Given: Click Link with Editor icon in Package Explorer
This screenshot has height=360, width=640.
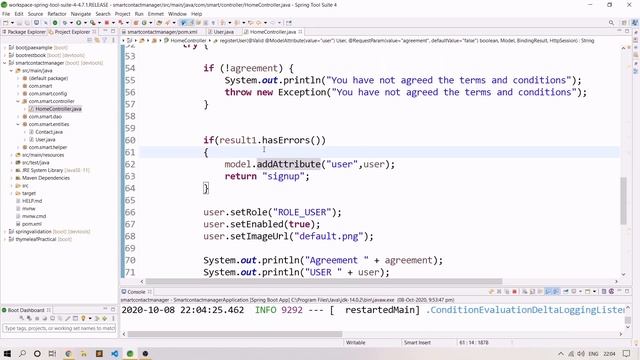Looking at the screenshot, I should tap(97, 40).
